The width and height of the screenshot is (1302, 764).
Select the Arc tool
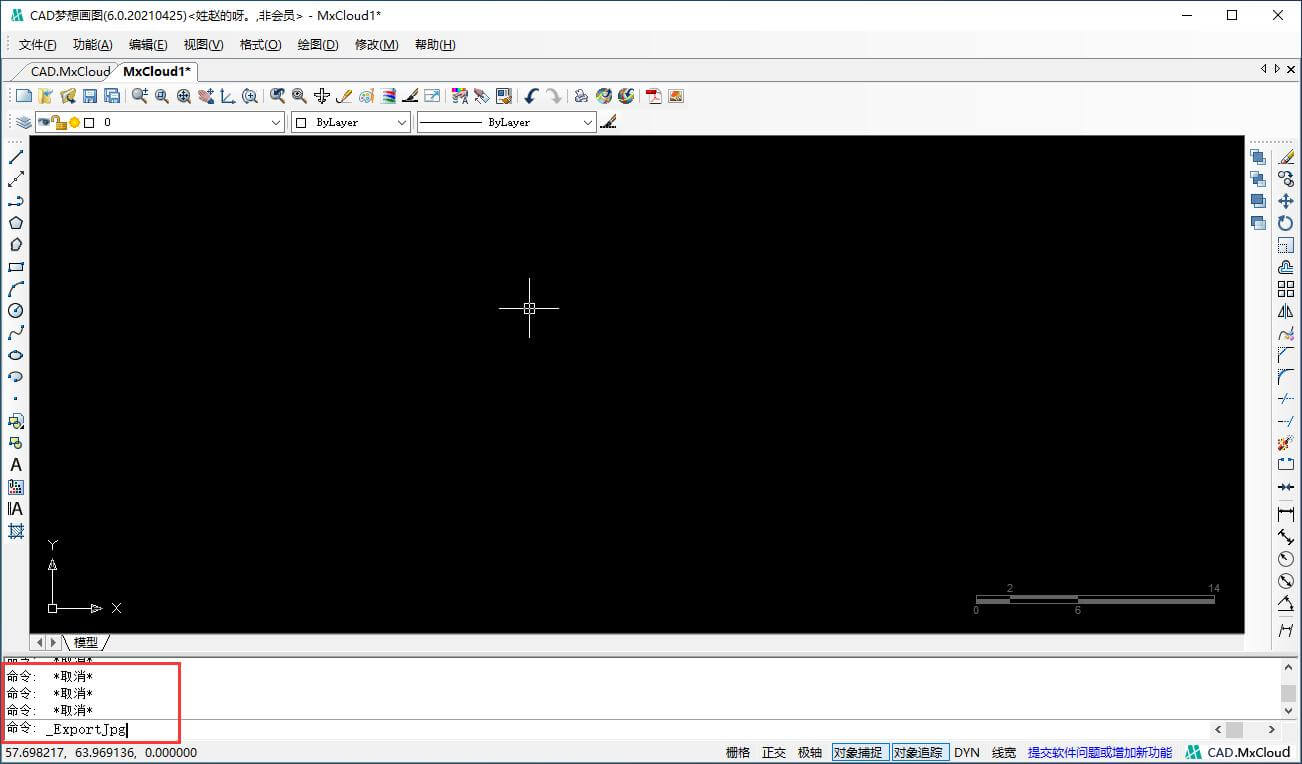(x=16, y=289)
